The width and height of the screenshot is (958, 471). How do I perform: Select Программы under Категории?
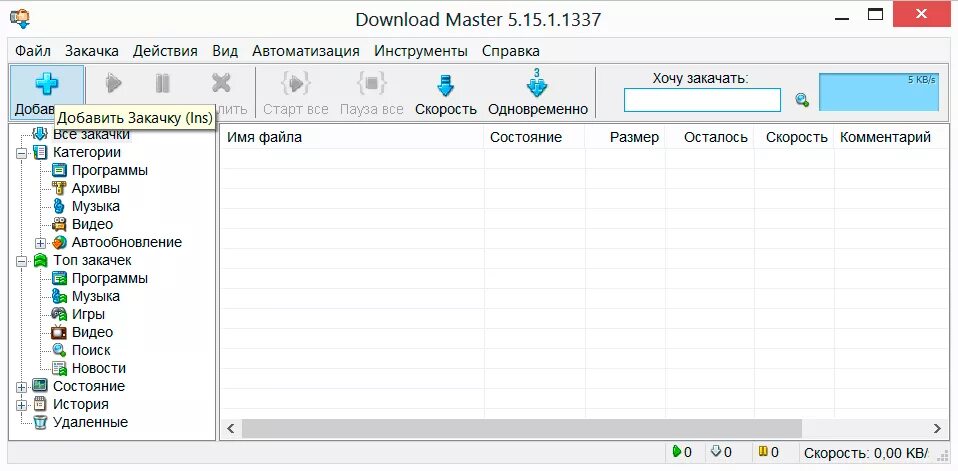coord(110,170)
